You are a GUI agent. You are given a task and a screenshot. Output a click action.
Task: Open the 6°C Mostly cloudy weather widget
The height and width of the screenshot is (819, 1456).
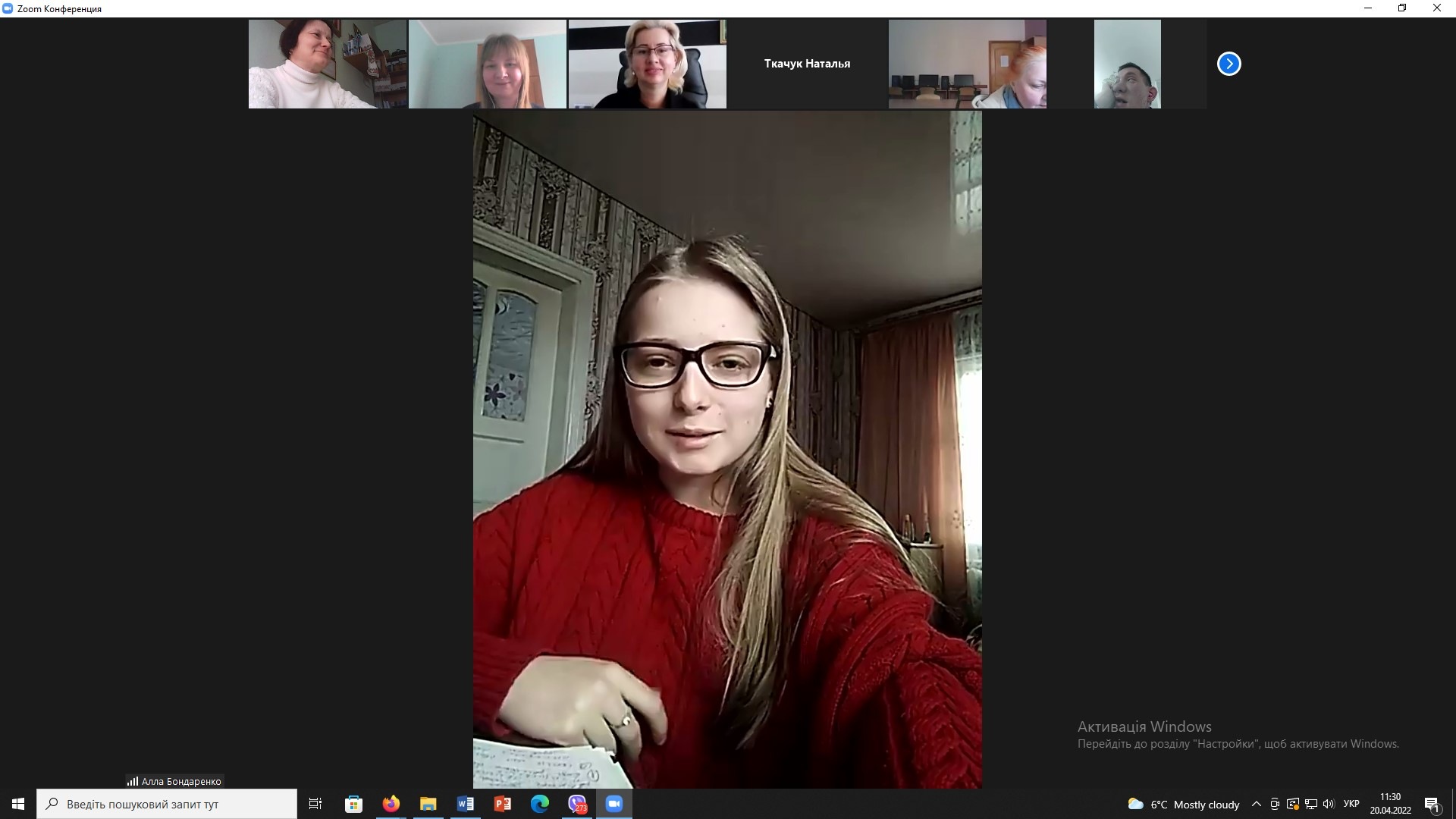(1183, 804)
